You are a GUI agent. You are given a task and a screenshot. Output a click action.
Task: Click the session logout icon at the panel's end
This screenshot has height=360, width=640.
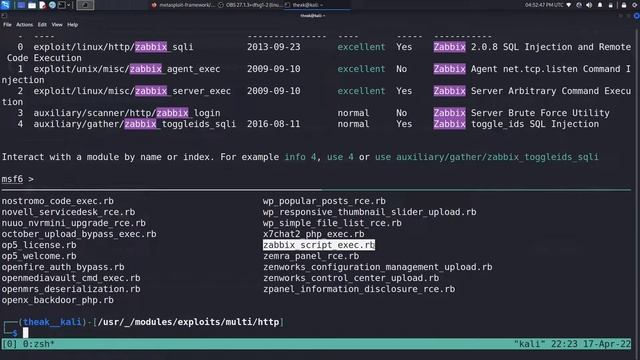[x=635, y=5]
